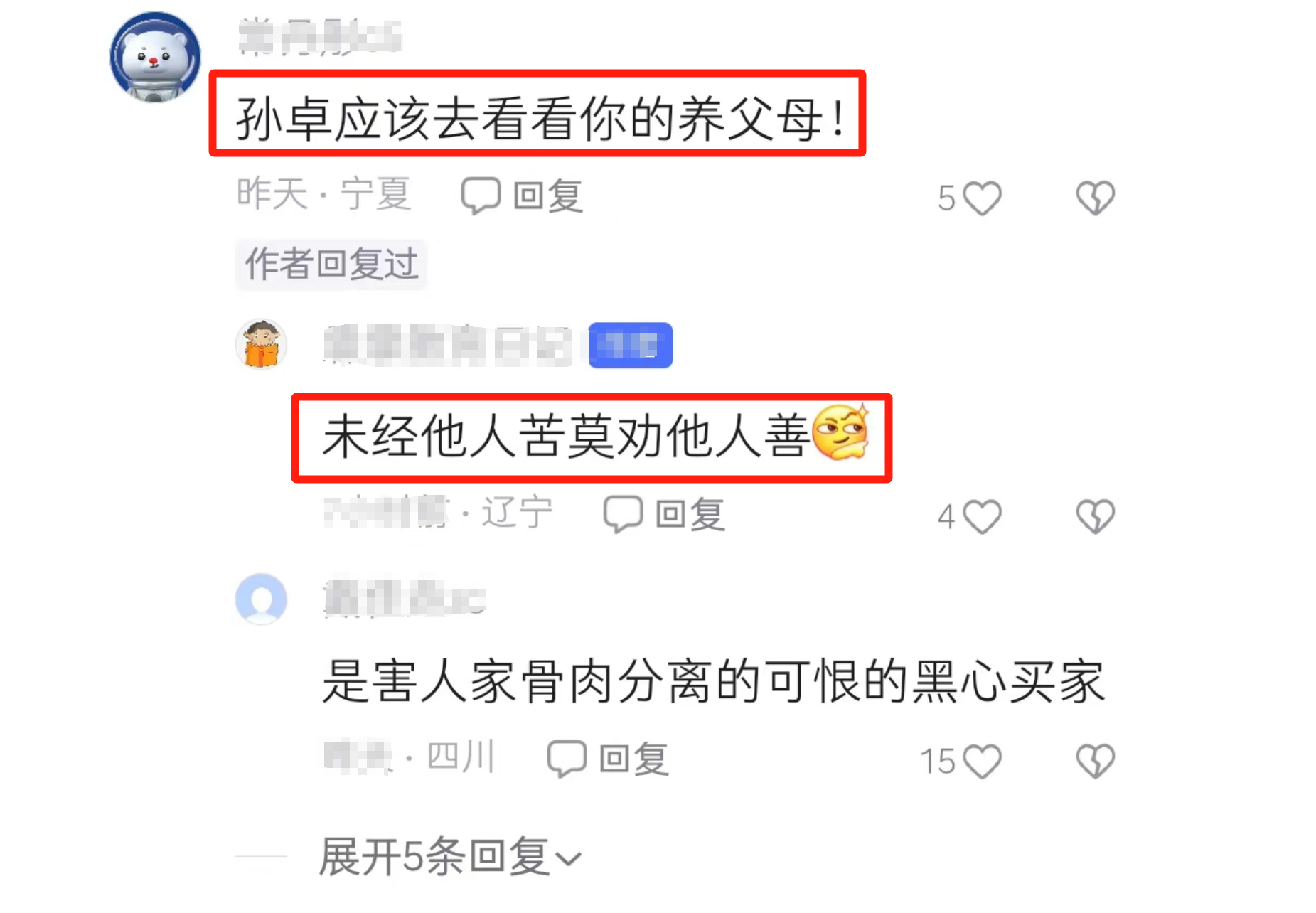Like the Sichuan comment with 15 likes

point(983,762)
